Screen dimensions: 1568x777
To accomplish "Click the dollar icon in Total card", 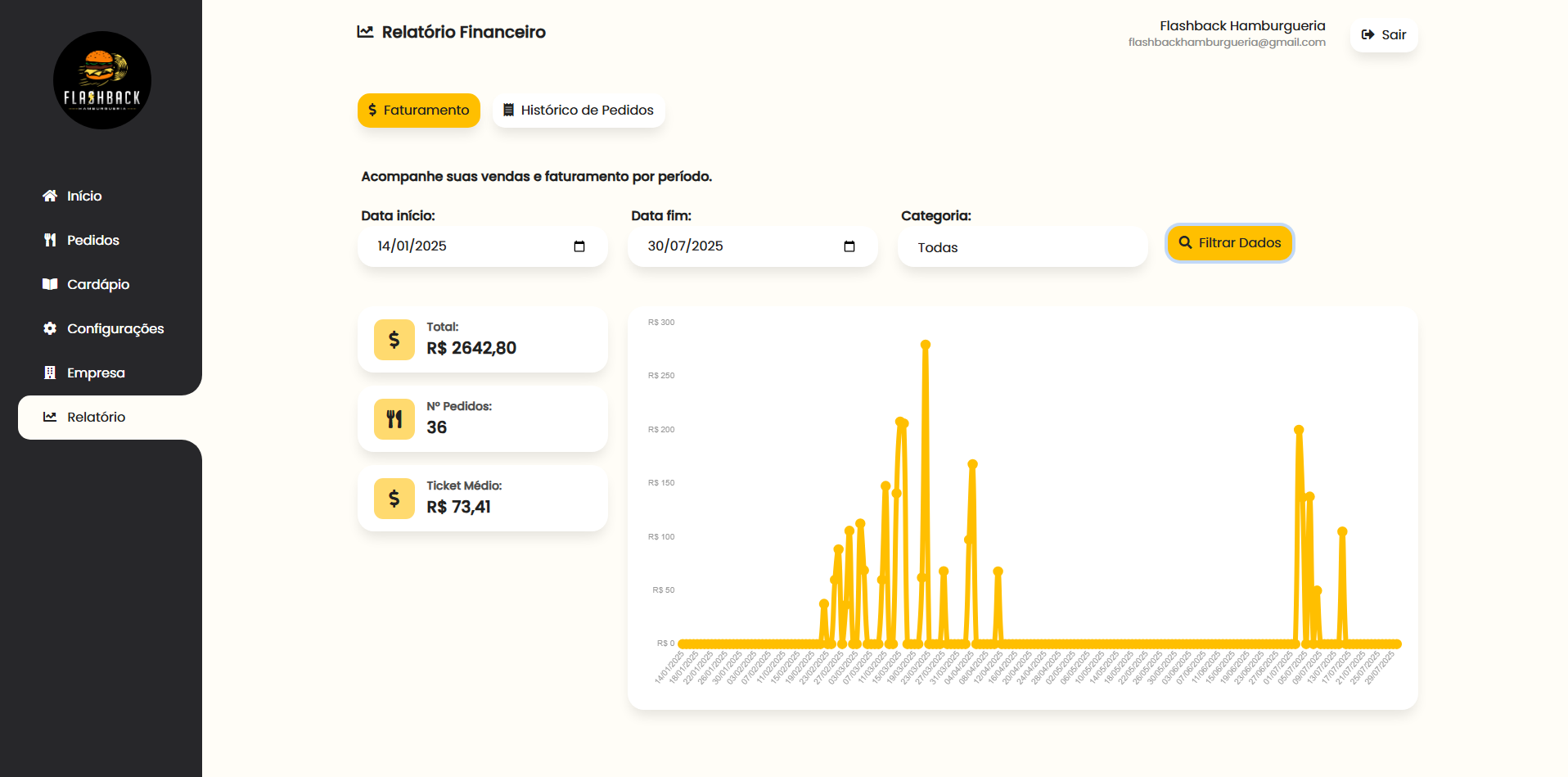I will click(394, 340).
